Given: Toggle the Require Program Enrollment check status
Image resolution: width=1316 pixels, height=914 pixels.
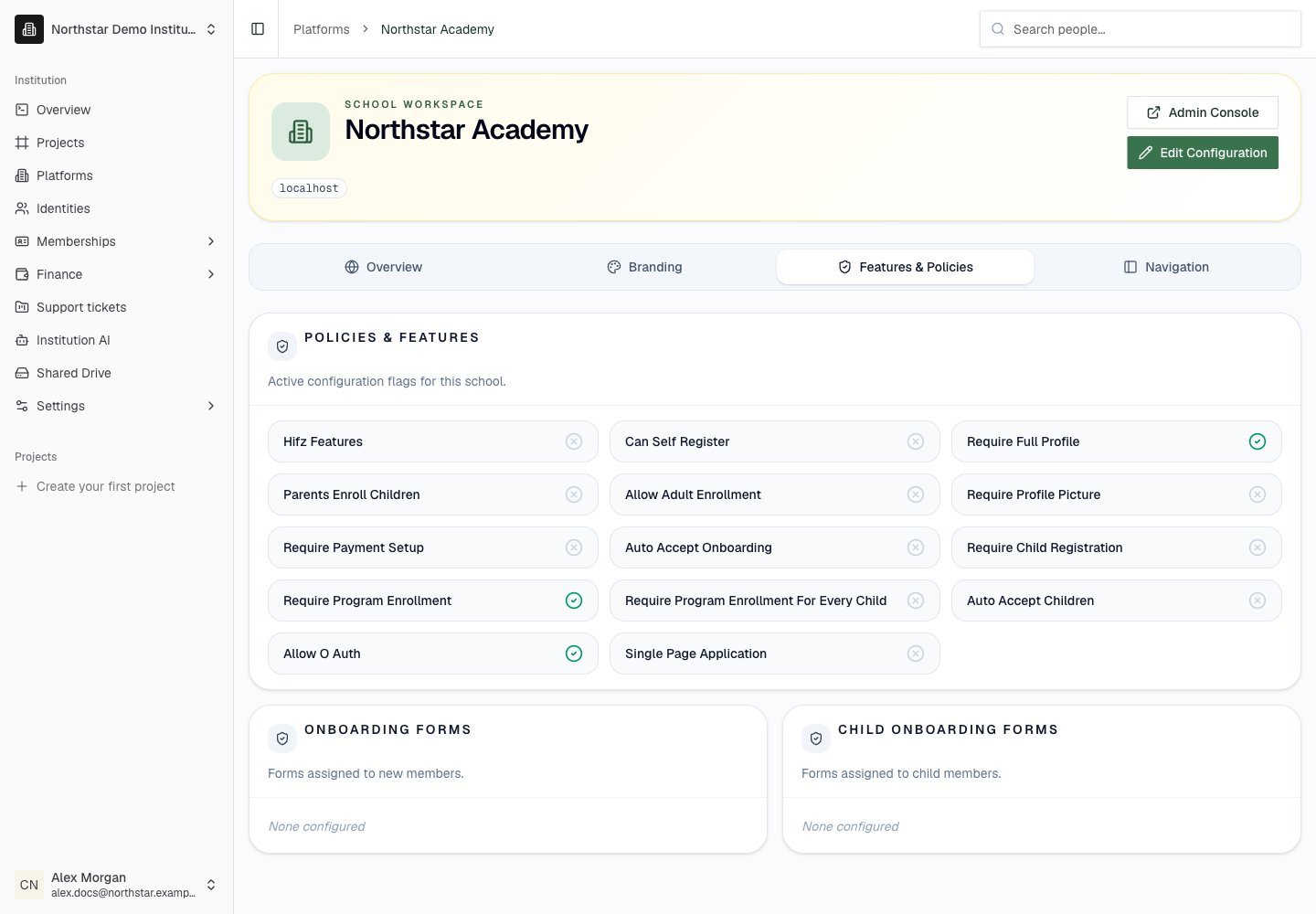Looking at the screenshot, I should coord(574,600).
